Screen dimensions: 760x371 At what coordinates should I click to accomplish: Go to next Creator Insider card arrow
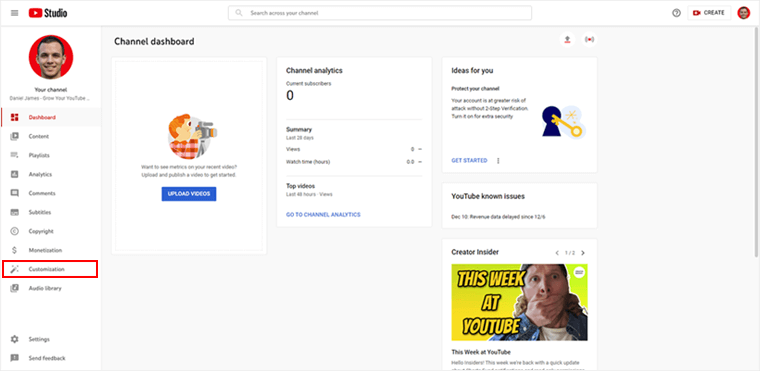click(583, 253)
